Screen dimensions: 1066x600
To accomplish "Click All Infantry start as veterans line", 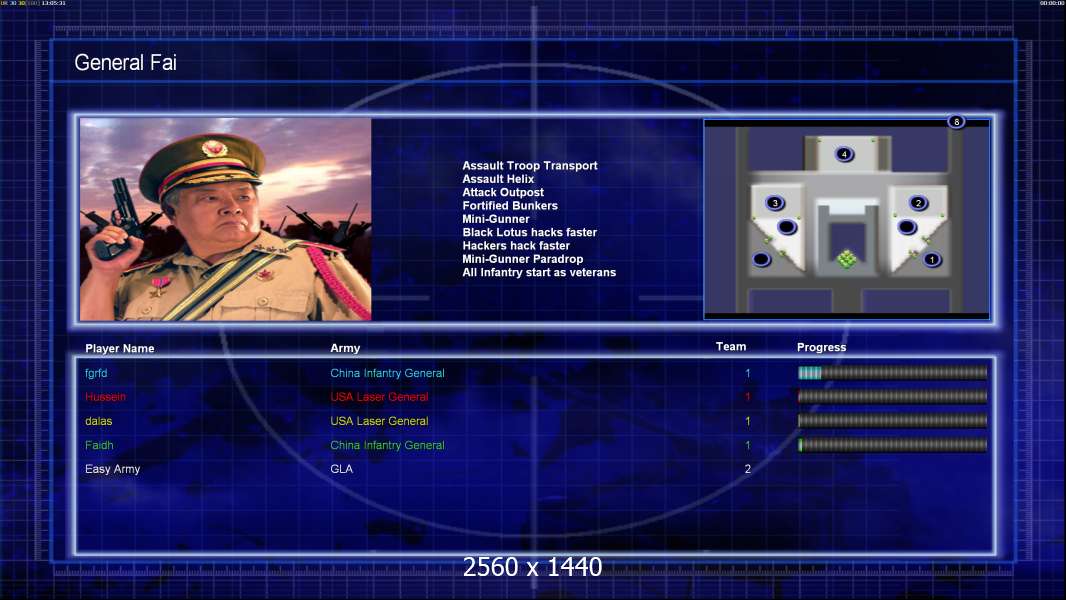I will pyautogui.click(x=539, y=272).
